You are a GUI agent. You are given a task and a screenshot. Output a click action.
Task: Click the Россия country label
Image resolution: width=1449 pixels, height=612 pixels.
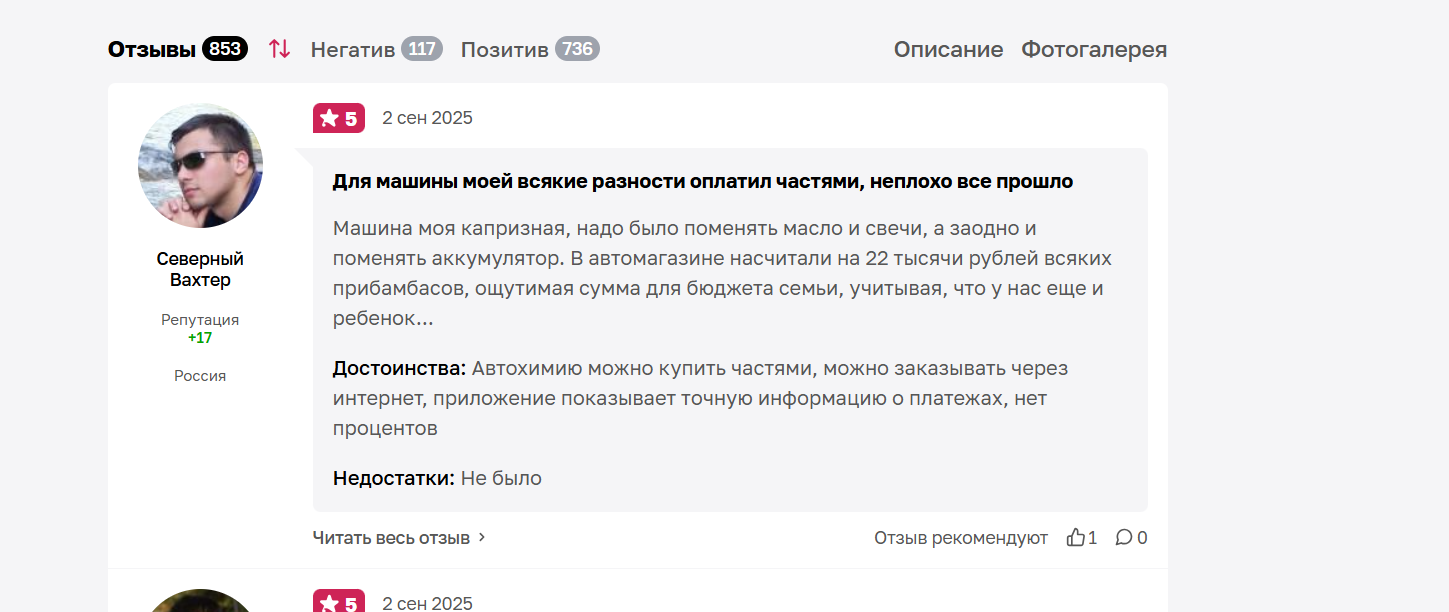click(200, 376)
